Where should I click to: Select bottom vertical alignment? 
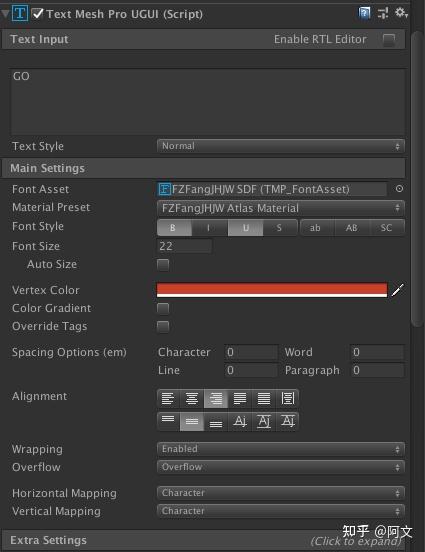[216, 421]
